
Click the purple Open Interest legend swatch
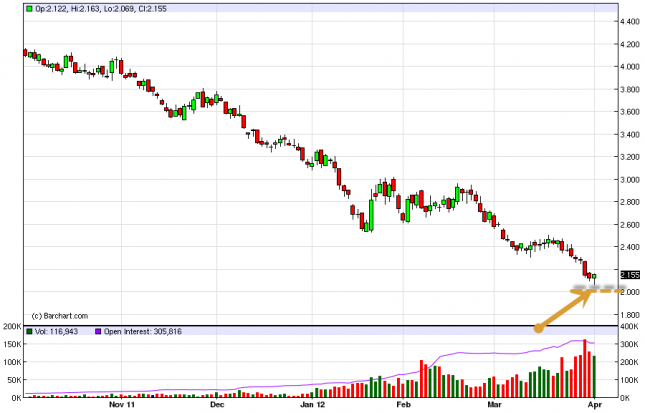98,331
